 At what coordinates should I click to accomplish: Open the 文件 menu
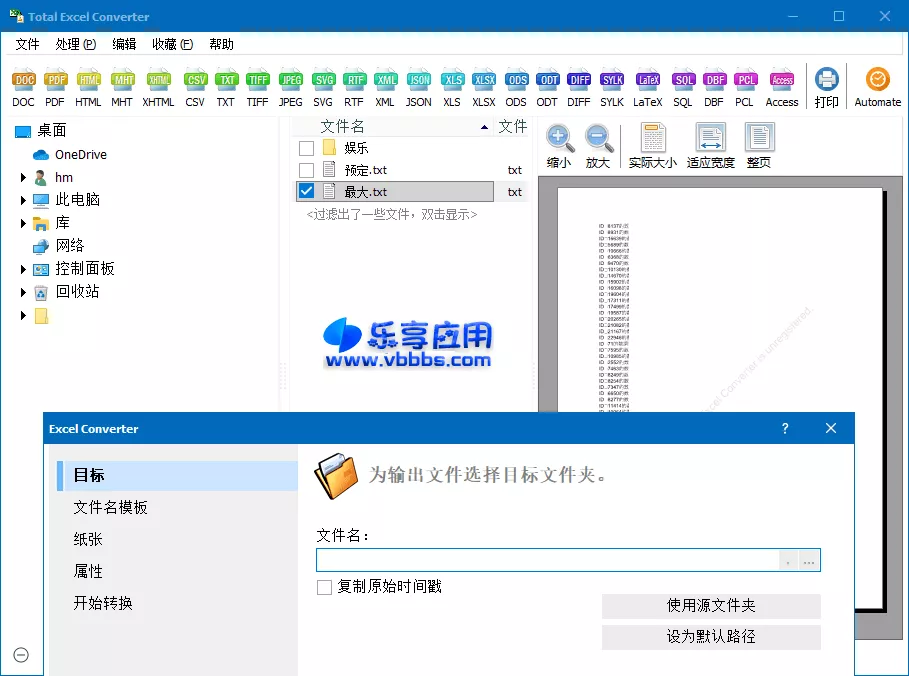pos(27,44)
